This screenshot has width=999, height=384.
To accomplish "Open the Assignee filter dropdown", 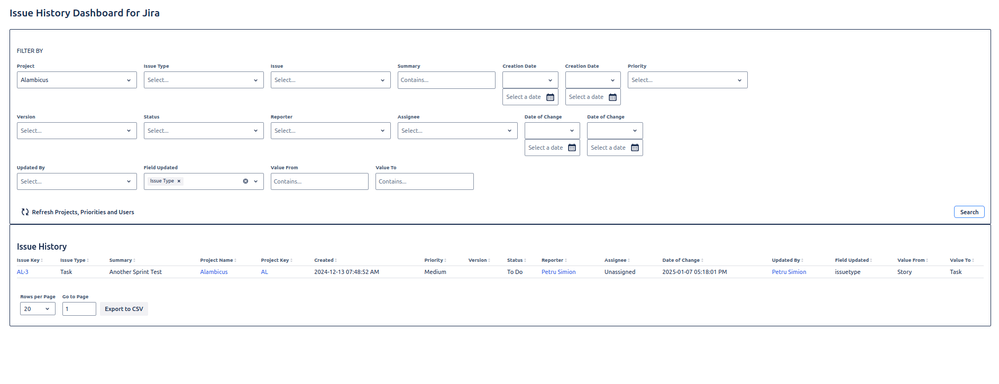I will [457, 131].
